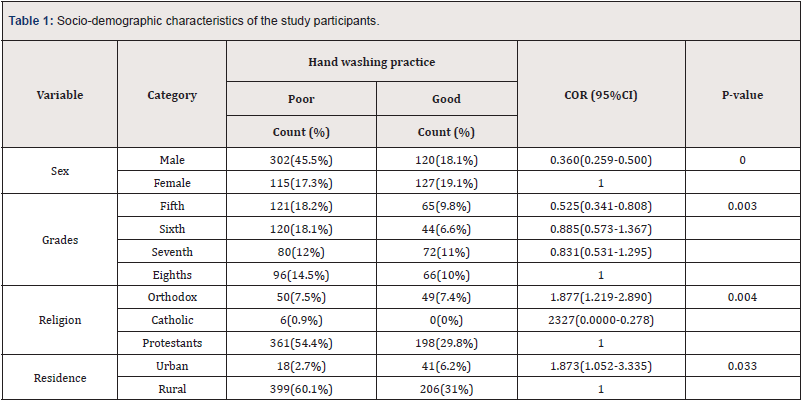
Task: Select the Female good count 127(19.1%)
Action: pos(446,183)
